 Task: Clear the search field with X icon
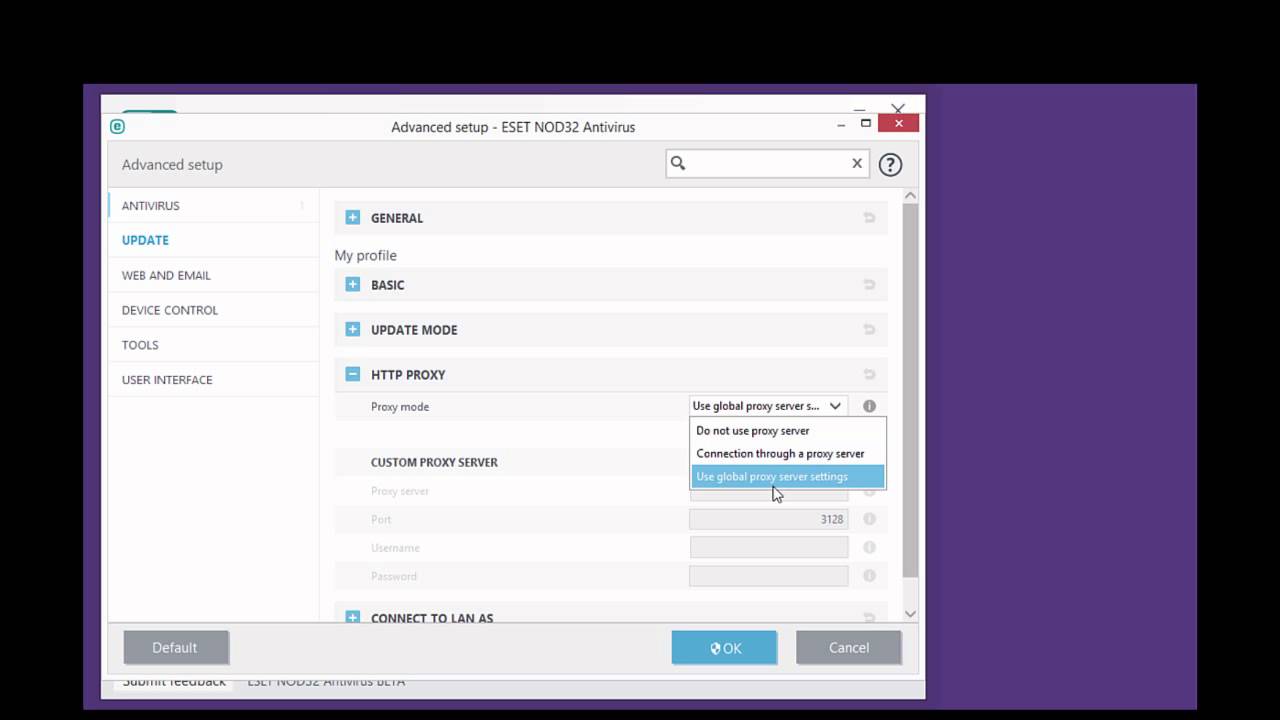point(857,163)
